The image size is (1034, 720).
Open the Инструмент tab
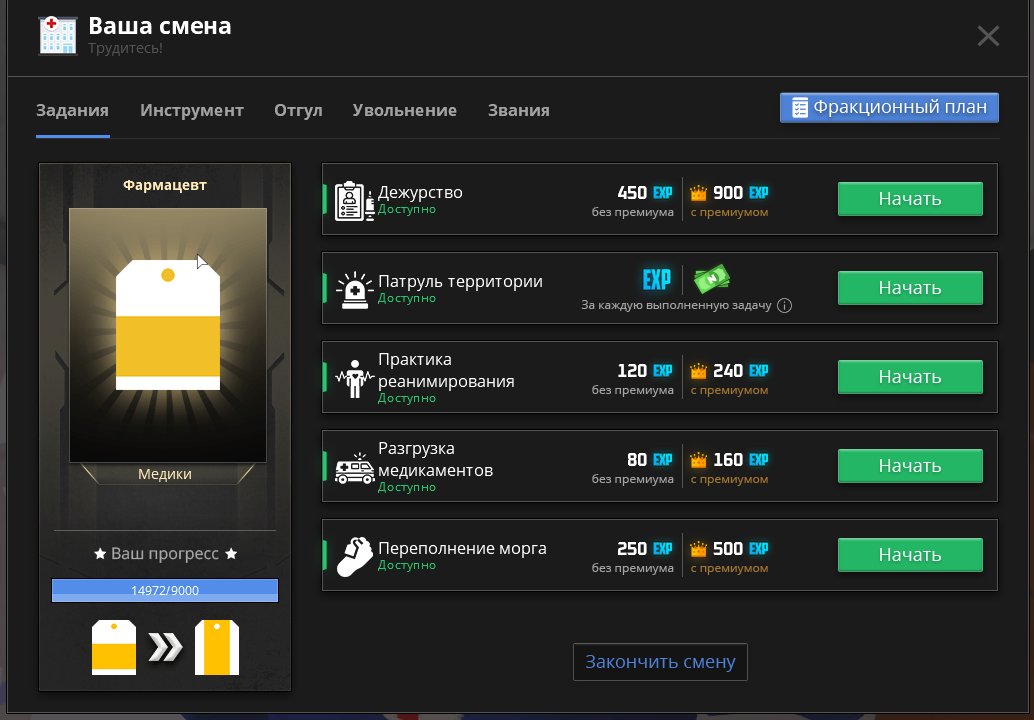[192, 110]
